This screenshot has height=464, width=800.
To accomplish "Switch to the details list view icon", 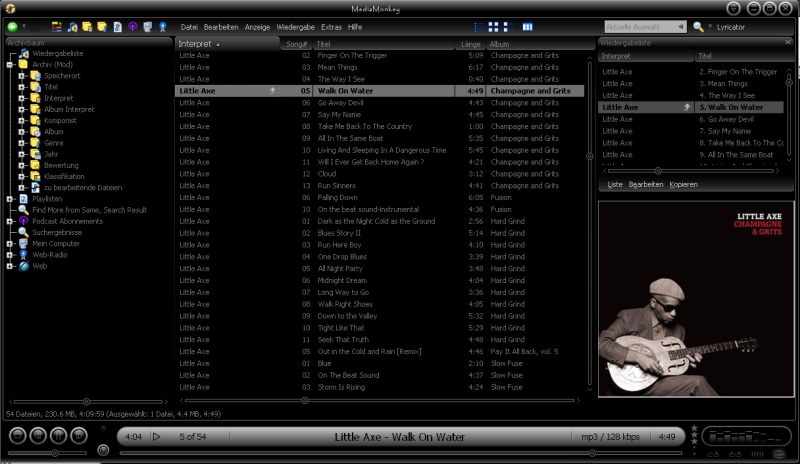I will (479, 27).
